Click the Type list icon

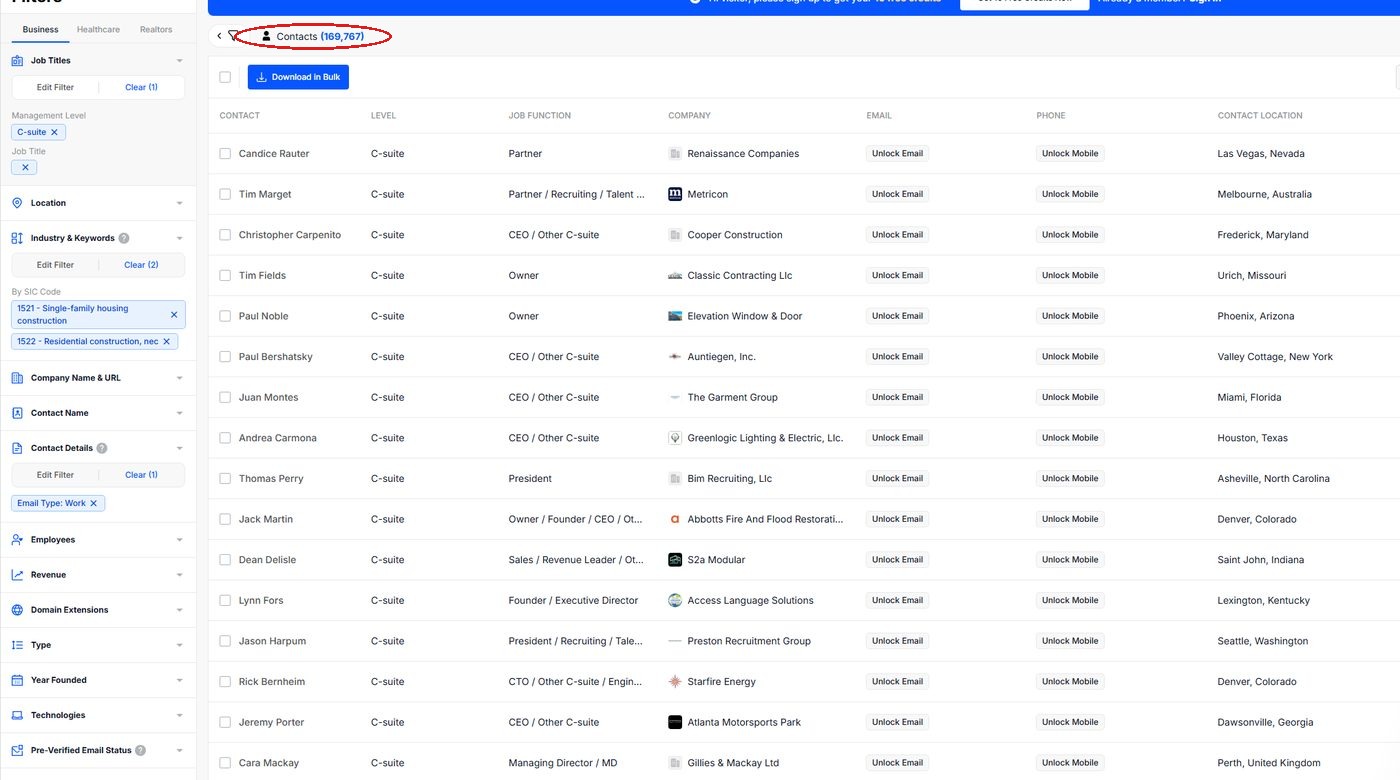coord(17,645)
